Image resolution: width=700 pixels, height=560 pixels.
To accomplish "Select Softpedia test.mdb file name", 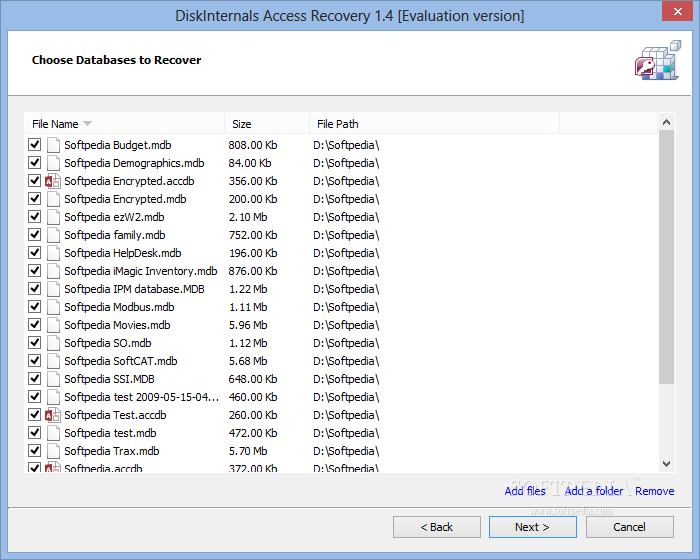I will (x=110, y=433).
